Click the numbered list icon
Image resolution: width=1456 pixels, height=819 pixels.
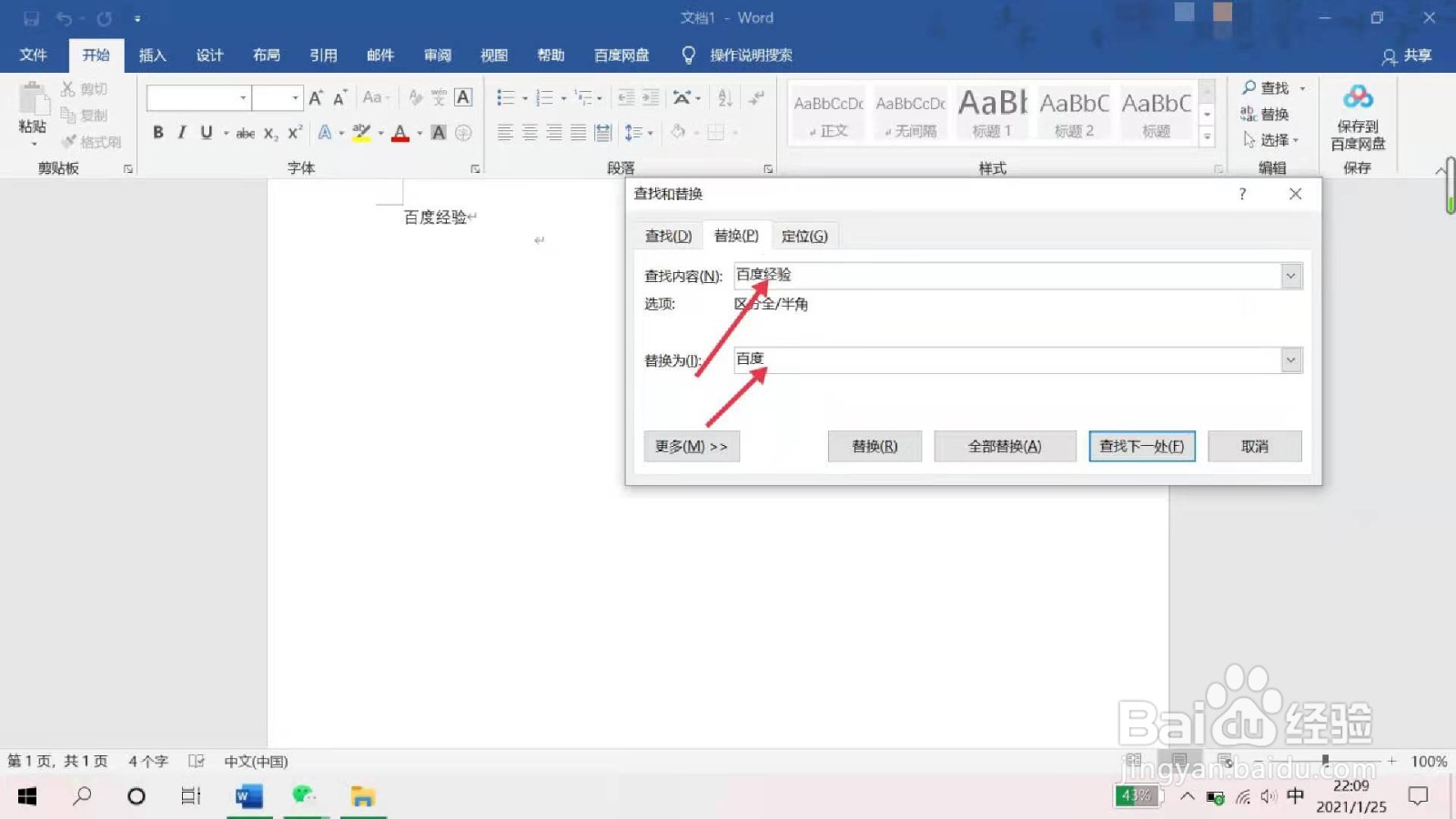pos(544,97)
